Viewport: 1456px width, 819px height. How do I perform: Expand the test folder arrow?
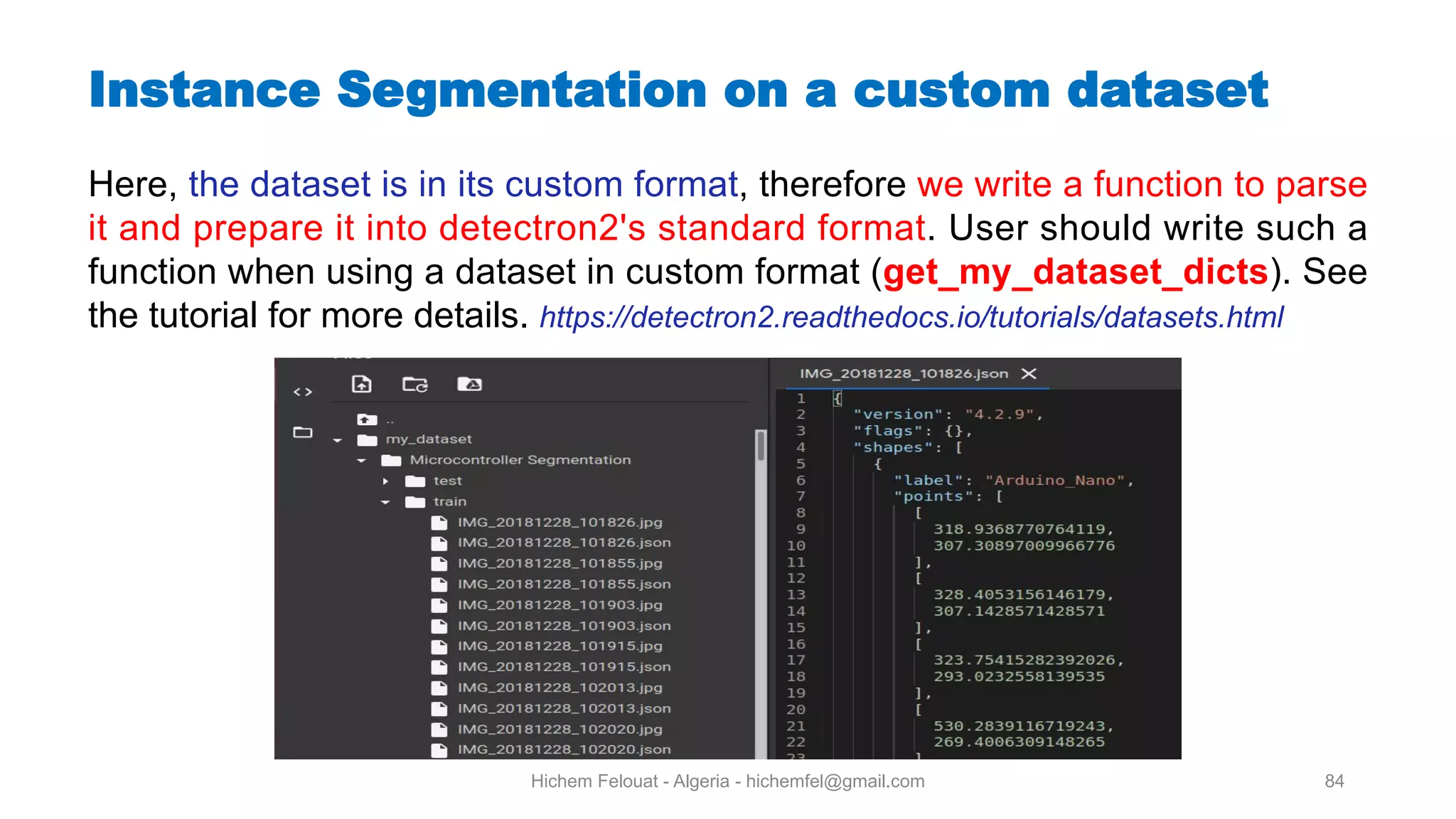385,481
